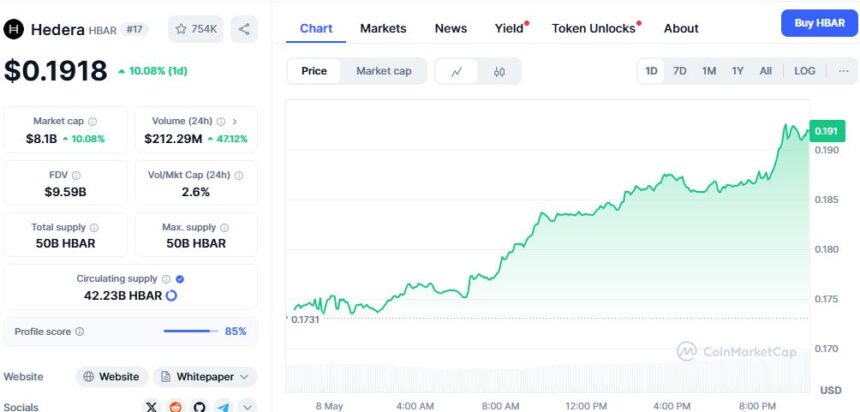The width and height of the screenshot is (860, 412).
Task: Click the 10.08% (1d) change label
Action: (152, 71)
